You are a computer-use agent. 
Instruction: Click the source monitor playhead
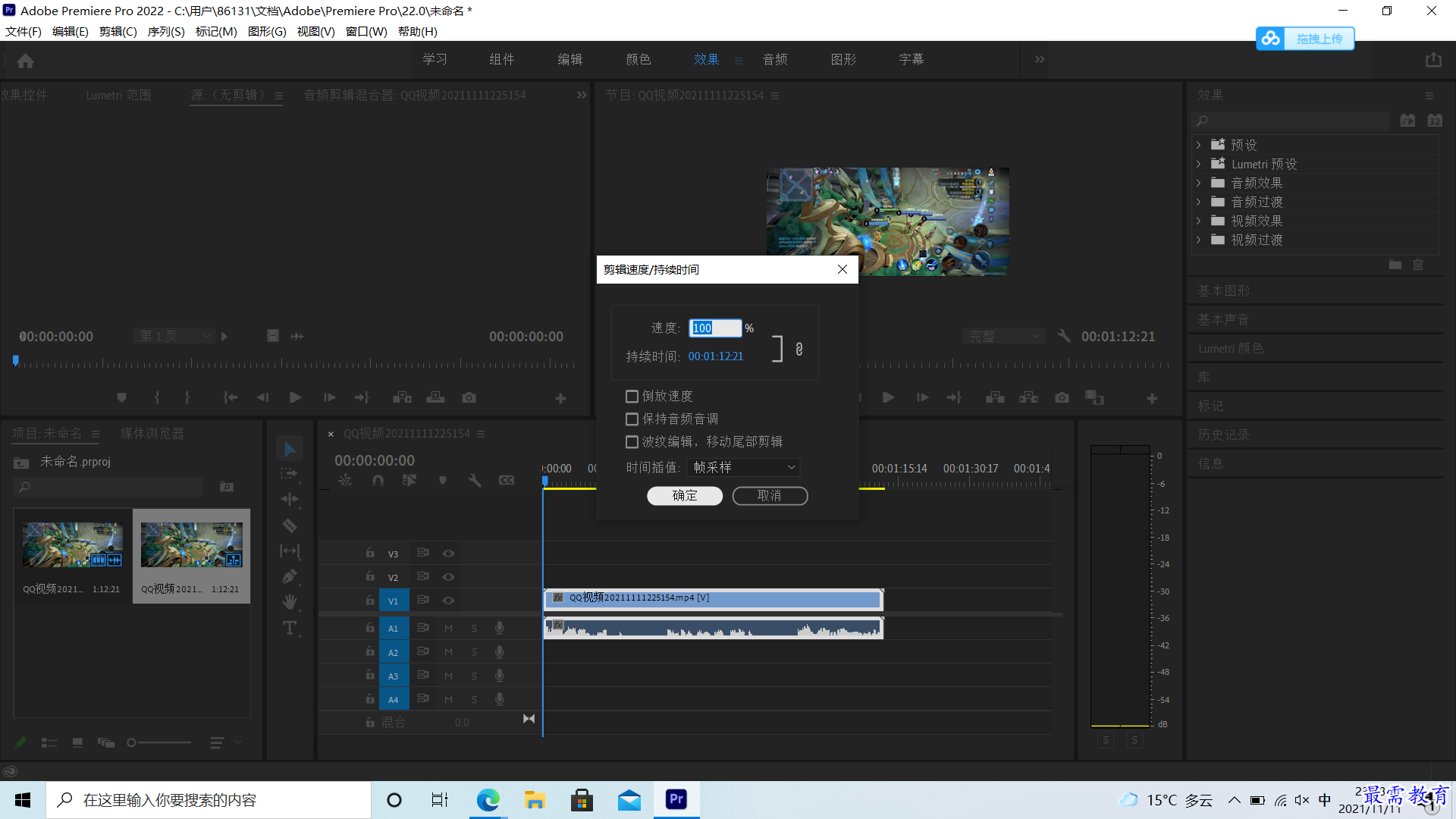[x=16, y=361]
